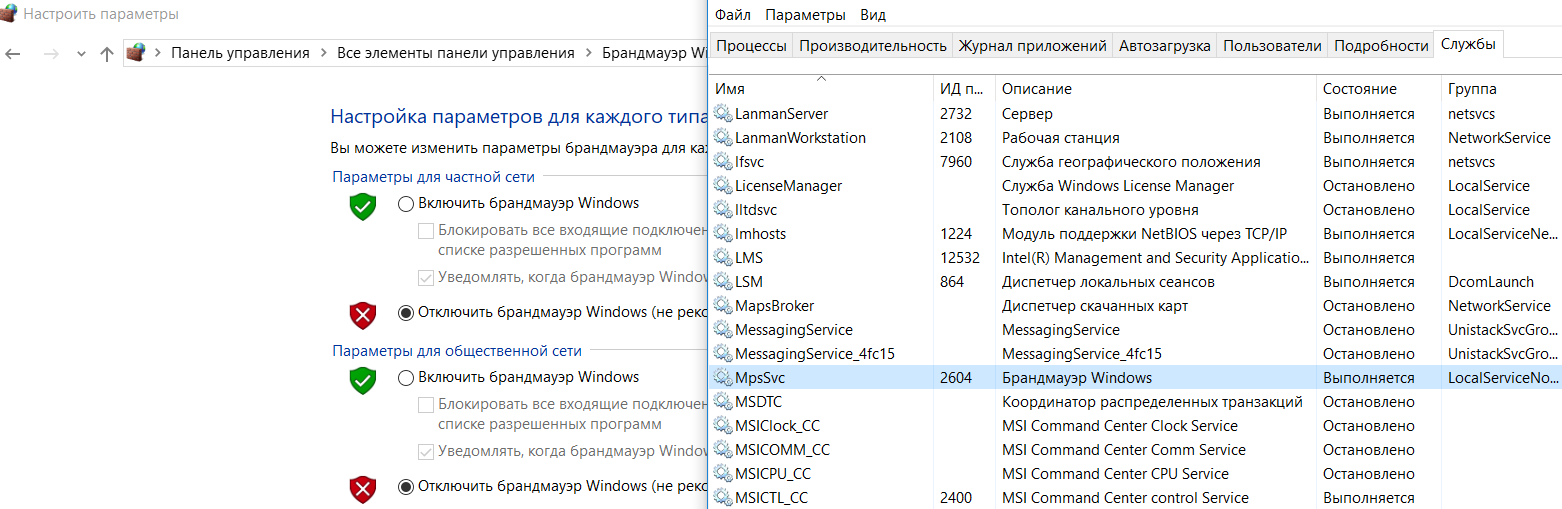This screenshot has height=509, width=1562.
Task: Switch to the Подробности tab
Action: coord(1381,45)
